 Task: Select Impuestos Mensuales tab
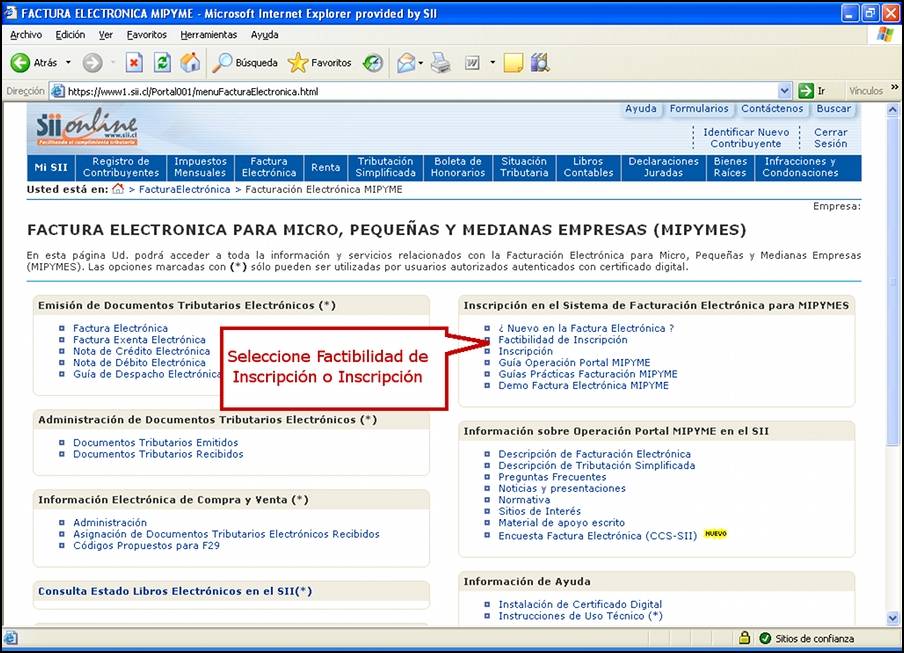click(200, 167)
